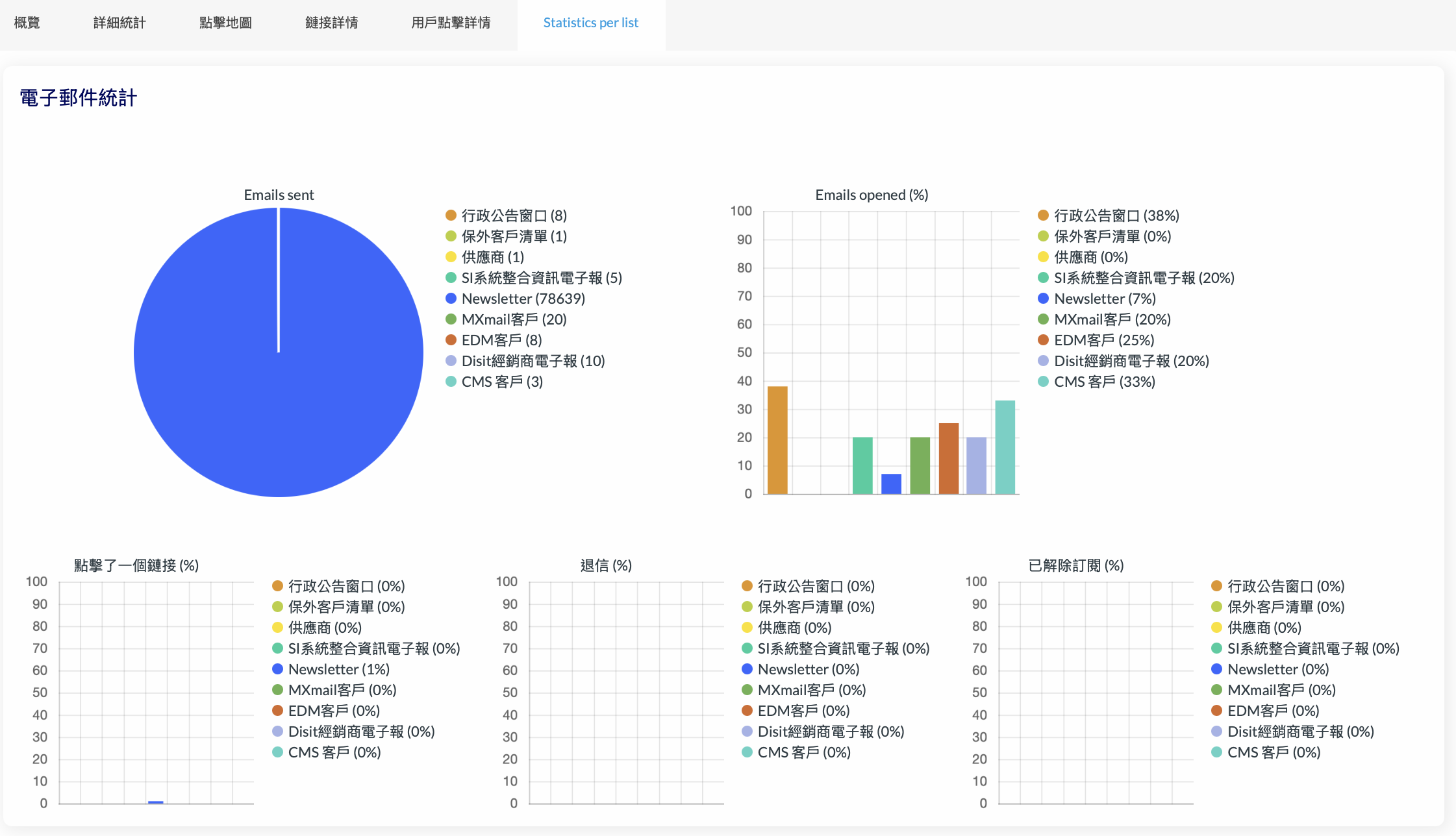
Task: Toggle 供應商 (0%) legend in 退信 chart
Action: click(x=794, y=628)
